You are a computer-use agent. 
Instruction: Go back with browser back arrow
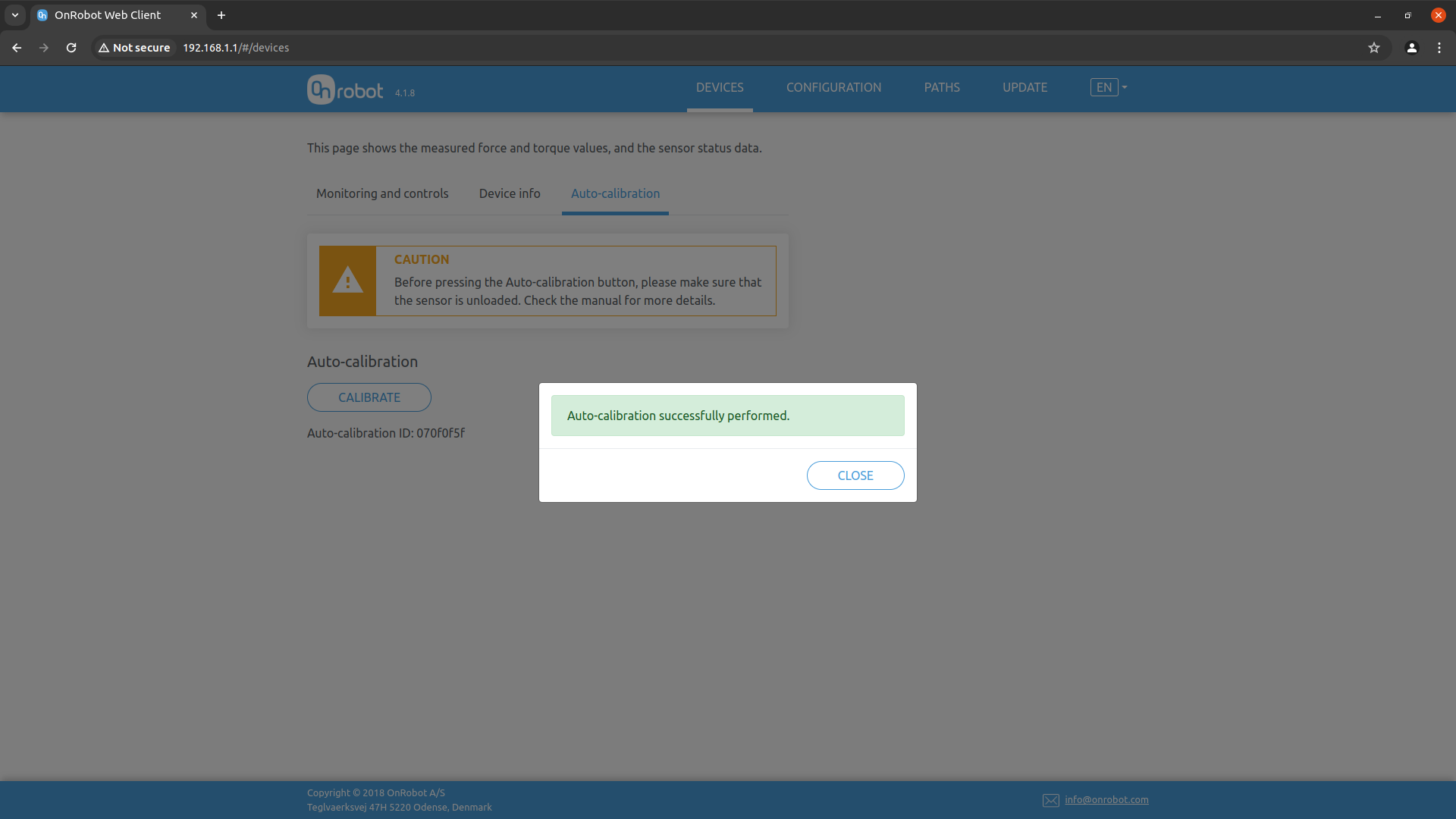pyautogui.click(x=17, y=48)
